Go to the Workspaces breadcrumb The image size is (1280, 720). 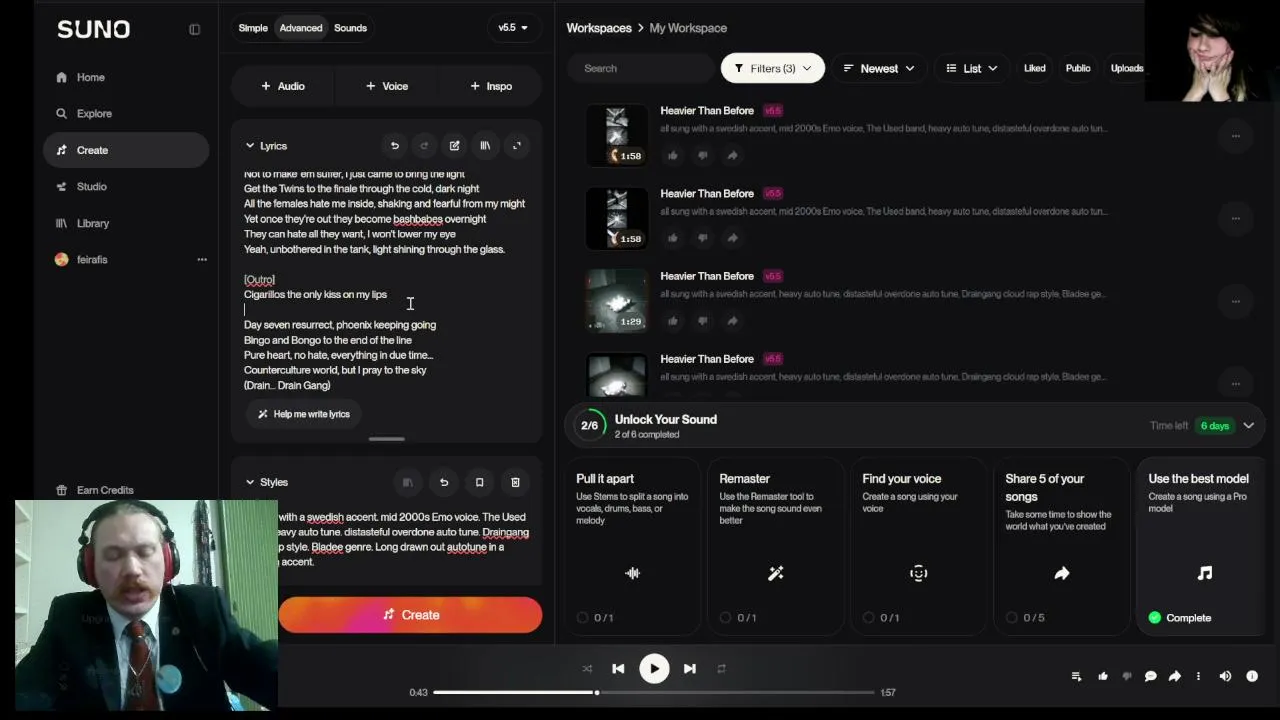(x=599, y=28)
